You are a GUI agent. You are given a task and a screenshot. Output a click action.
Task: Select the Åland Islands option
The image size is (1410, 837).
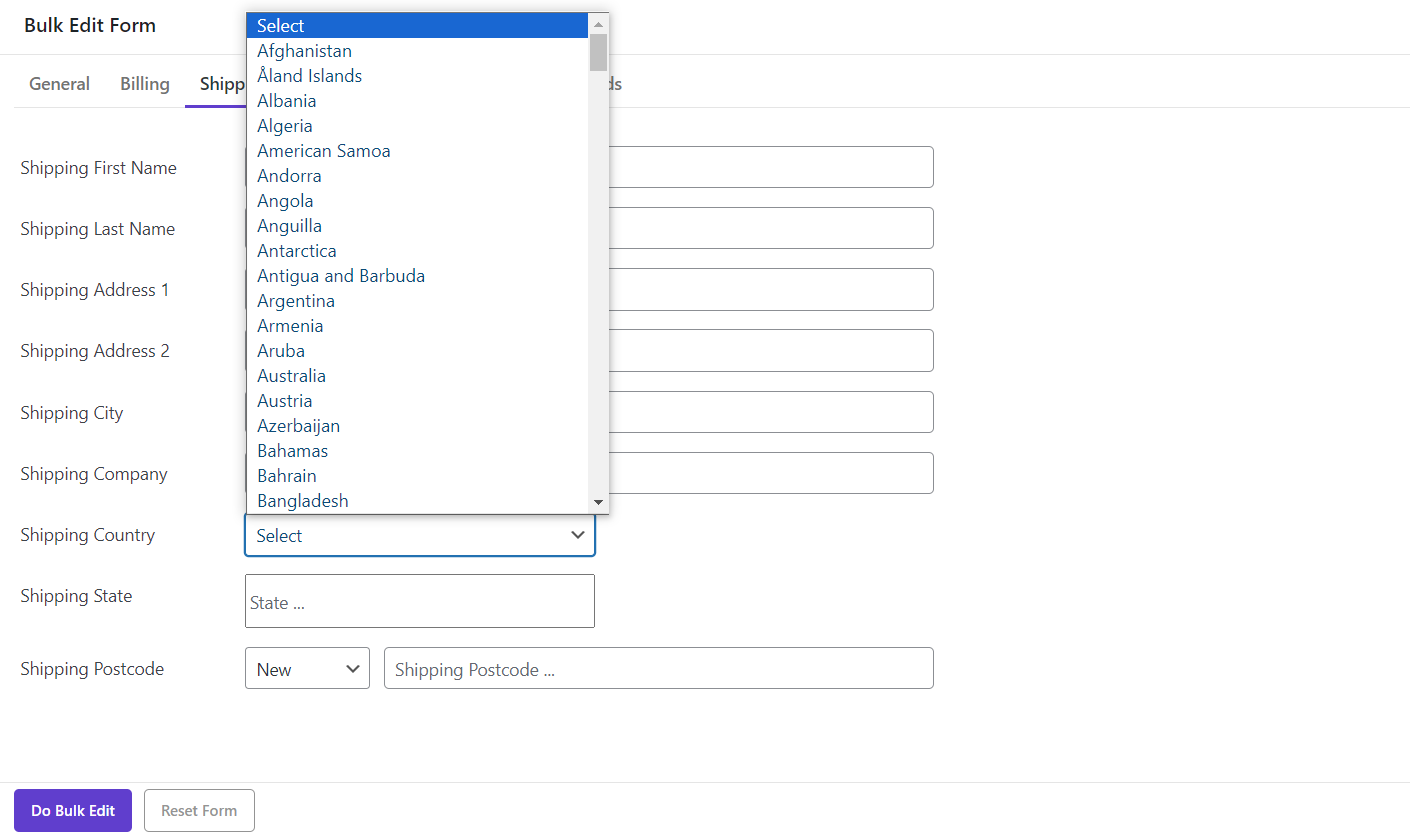point(309,76)
